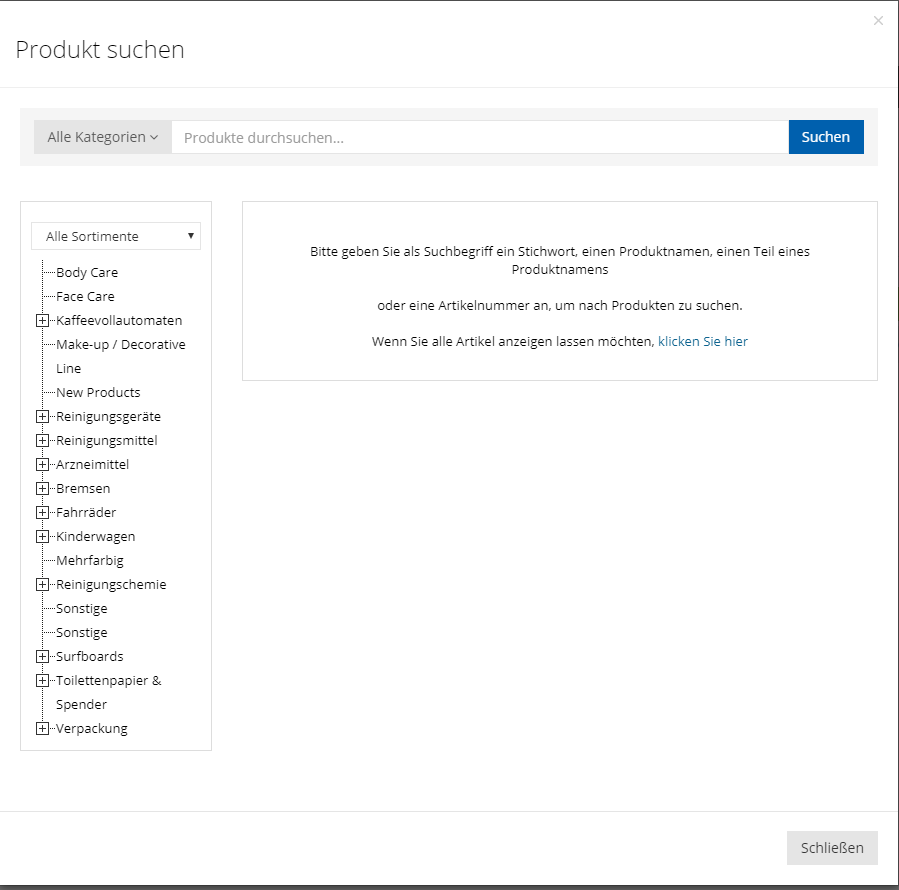Expand the Verpackung plus icon
This screenshot has height=890, width=899.
click(42, 729)
